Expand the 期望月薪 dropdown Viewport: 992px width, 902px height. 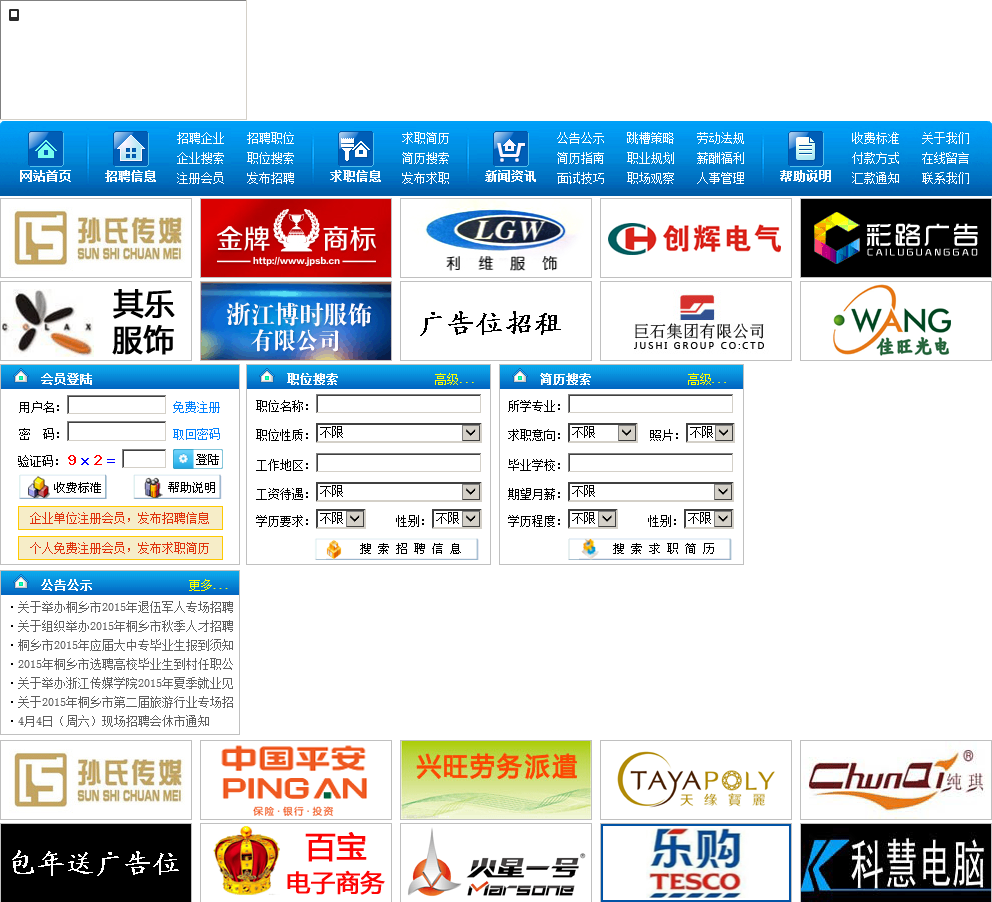(650, 491)
